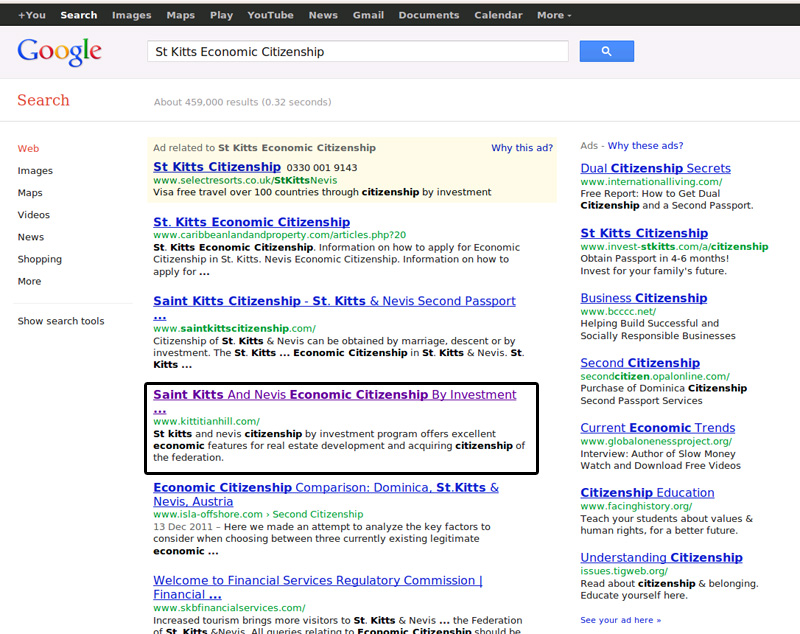800x634 pixels.
Task: Open Gmail in the top navigation bar
Action: 368,15
